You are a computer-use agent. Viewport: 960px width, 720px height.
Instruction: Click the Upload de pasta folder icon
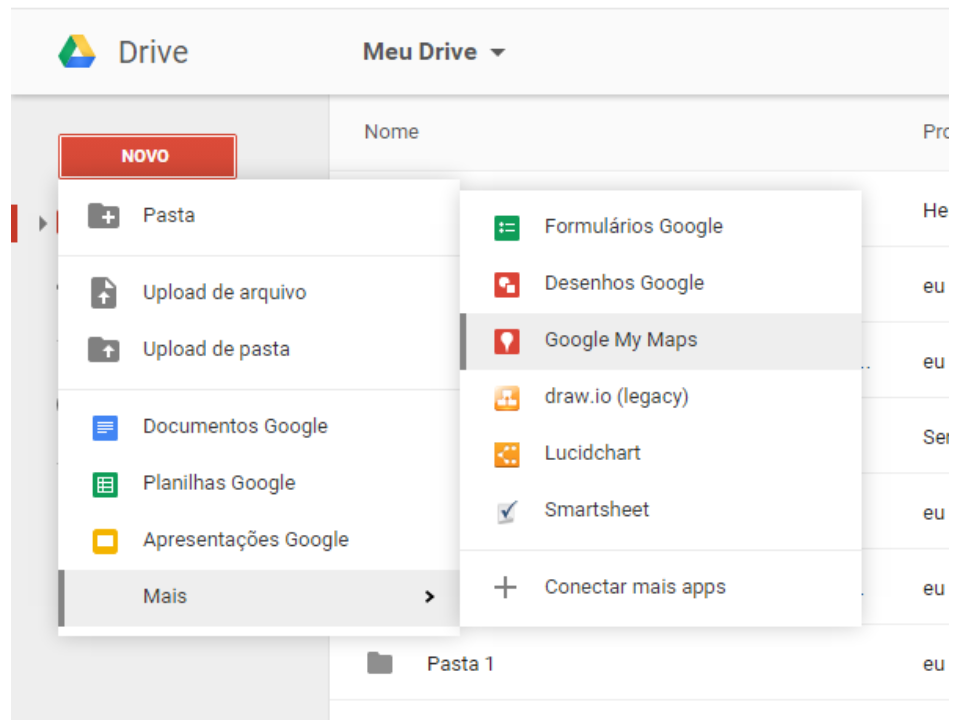click(104, 349)
